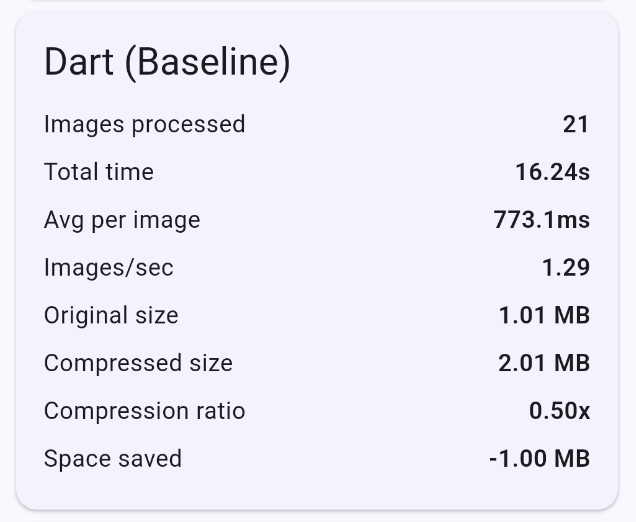The image size is (636, 522).
Task: Click the blank space below the 'Space saved' row
Action: (x=318, y=491)
